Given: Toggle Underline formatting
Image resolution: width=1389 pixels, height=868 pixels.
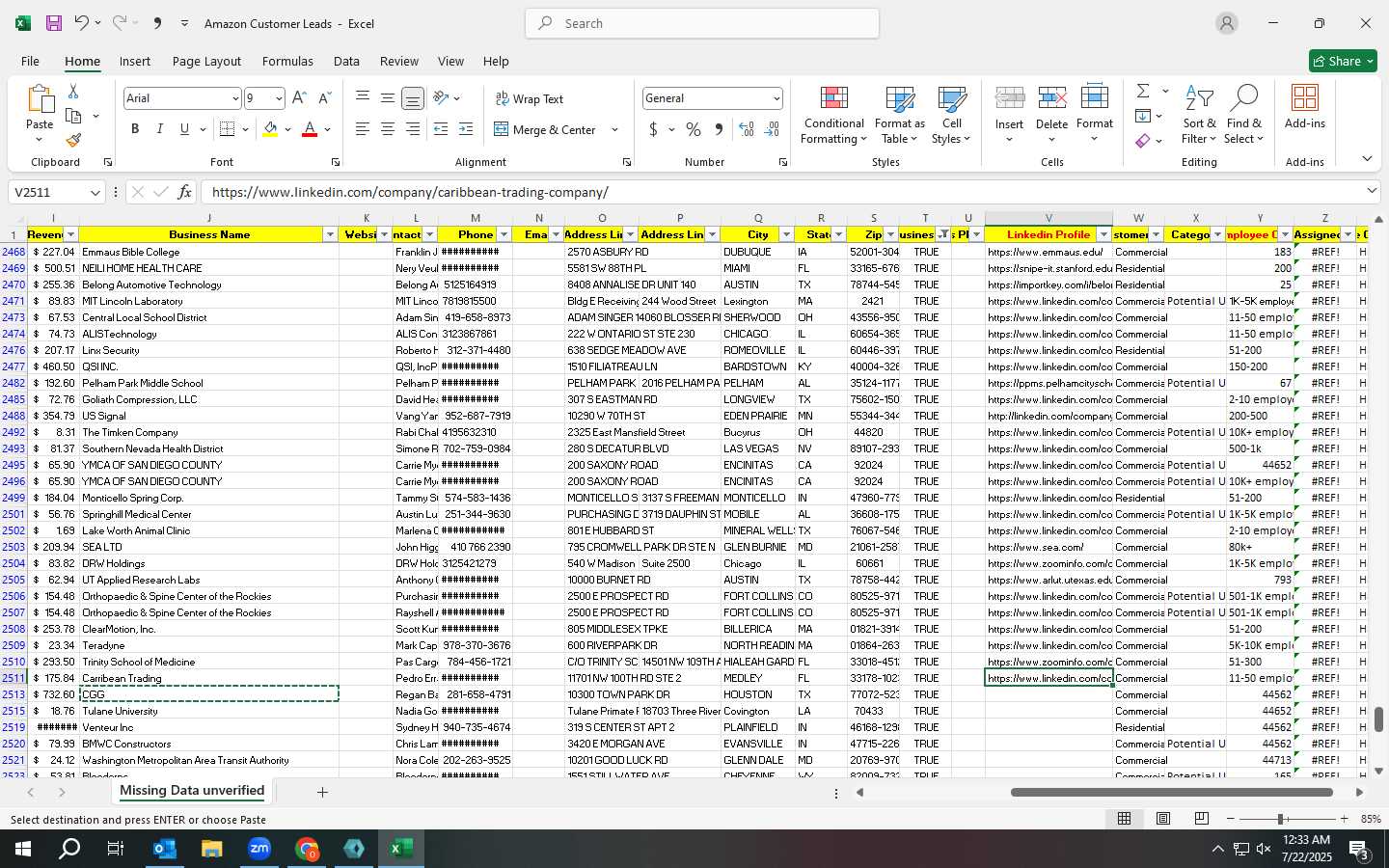Looking at the screenshot, I should 184,129.
